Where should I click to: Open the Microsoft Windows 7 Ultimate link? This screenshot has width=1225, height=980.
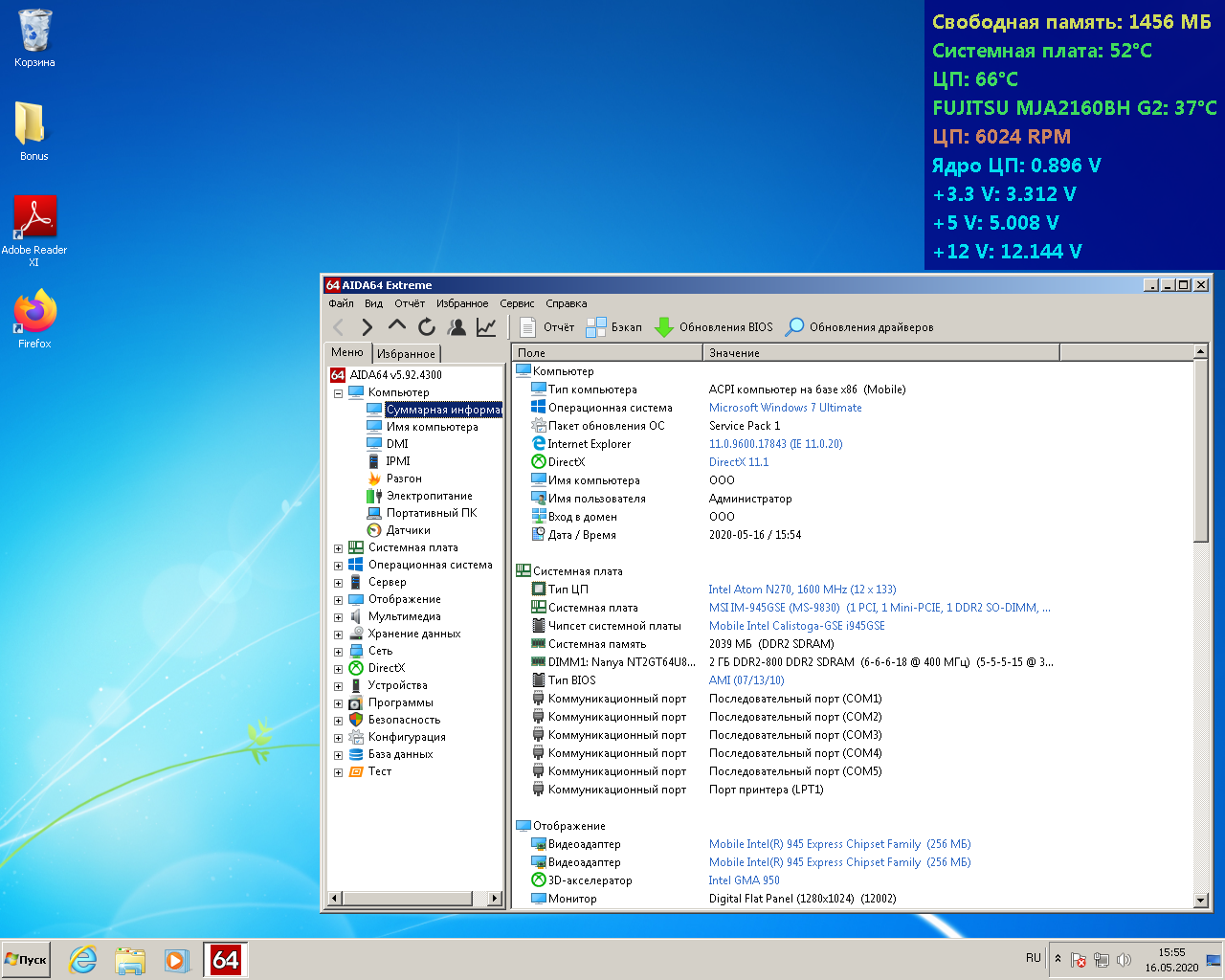785,408
